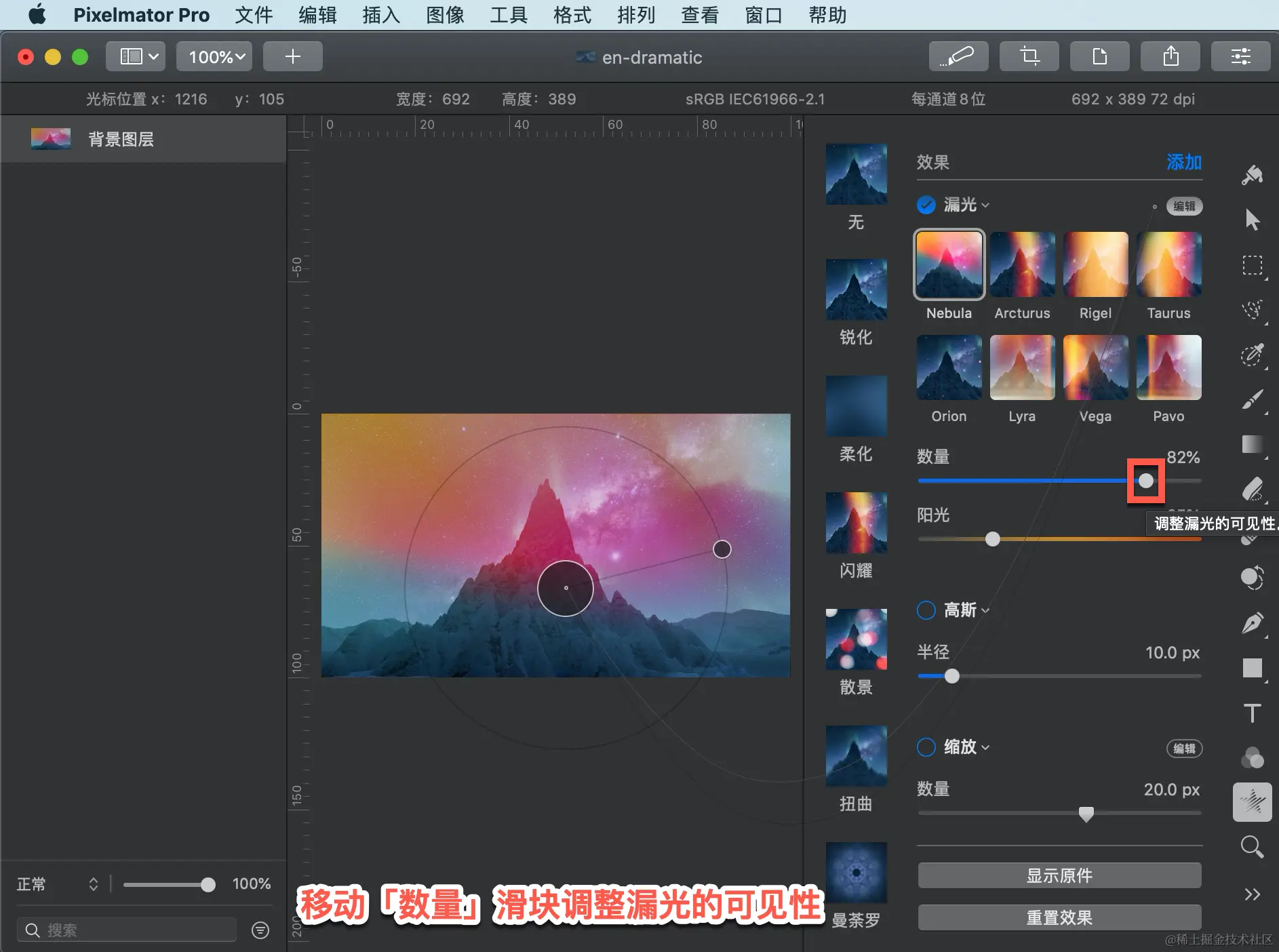Image resolution: width=1279 pixels, height=952 pixels.
Task: Activate the zoom magnifier tool
Action: pyautogui.click(x=1252, y=847)
